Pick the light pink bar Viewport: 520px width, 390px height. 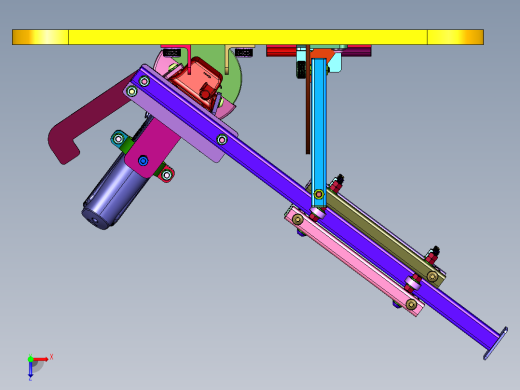354,261
